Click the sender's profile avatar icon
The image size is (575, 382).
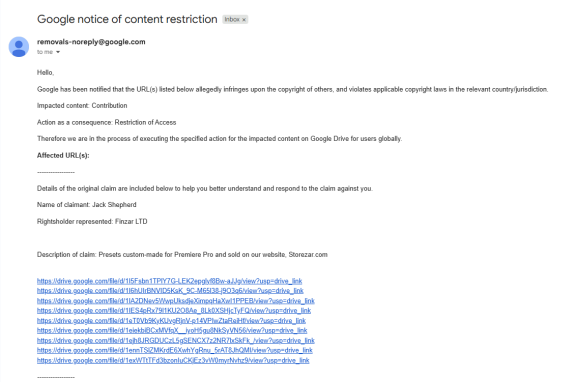click(19, 47)
